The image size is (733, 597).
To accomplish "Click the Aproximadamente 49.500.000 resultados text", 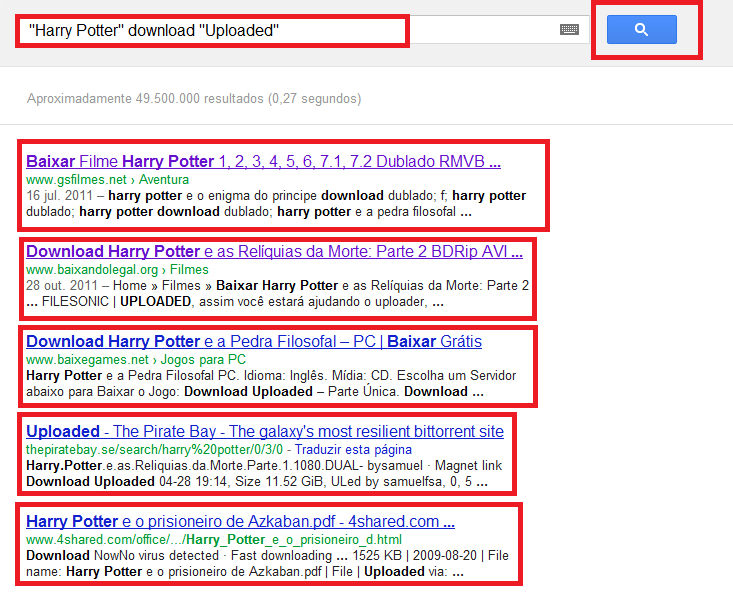I will coord(194,99).
